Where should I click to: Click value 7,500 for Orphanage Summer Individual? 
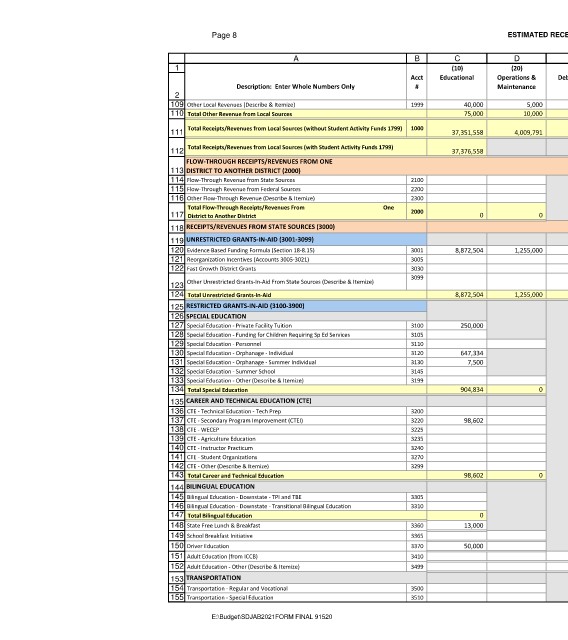[x=475, y=362]
